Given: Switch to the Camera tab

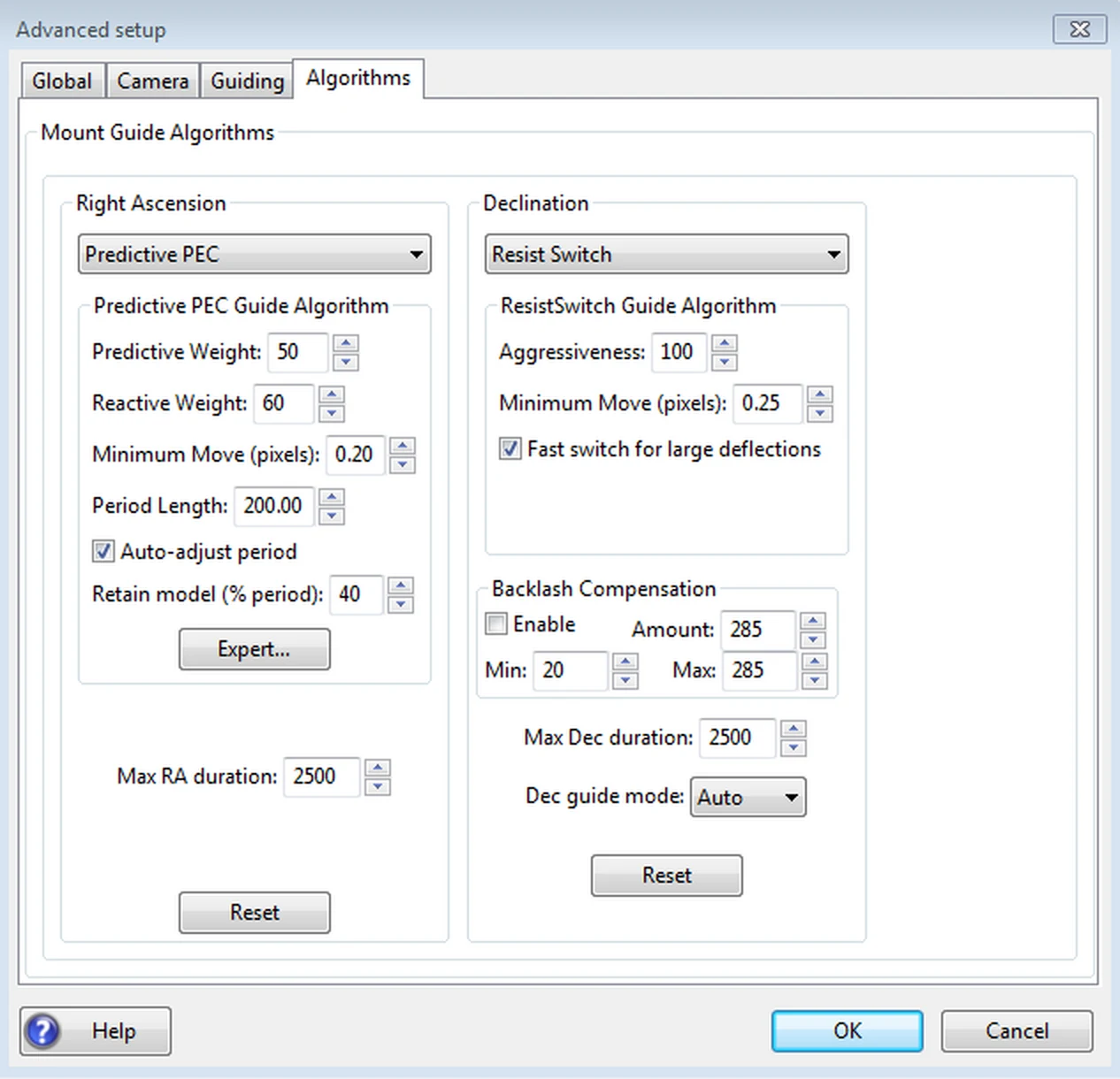Looking at the screenshot, I should coord(152,80).
